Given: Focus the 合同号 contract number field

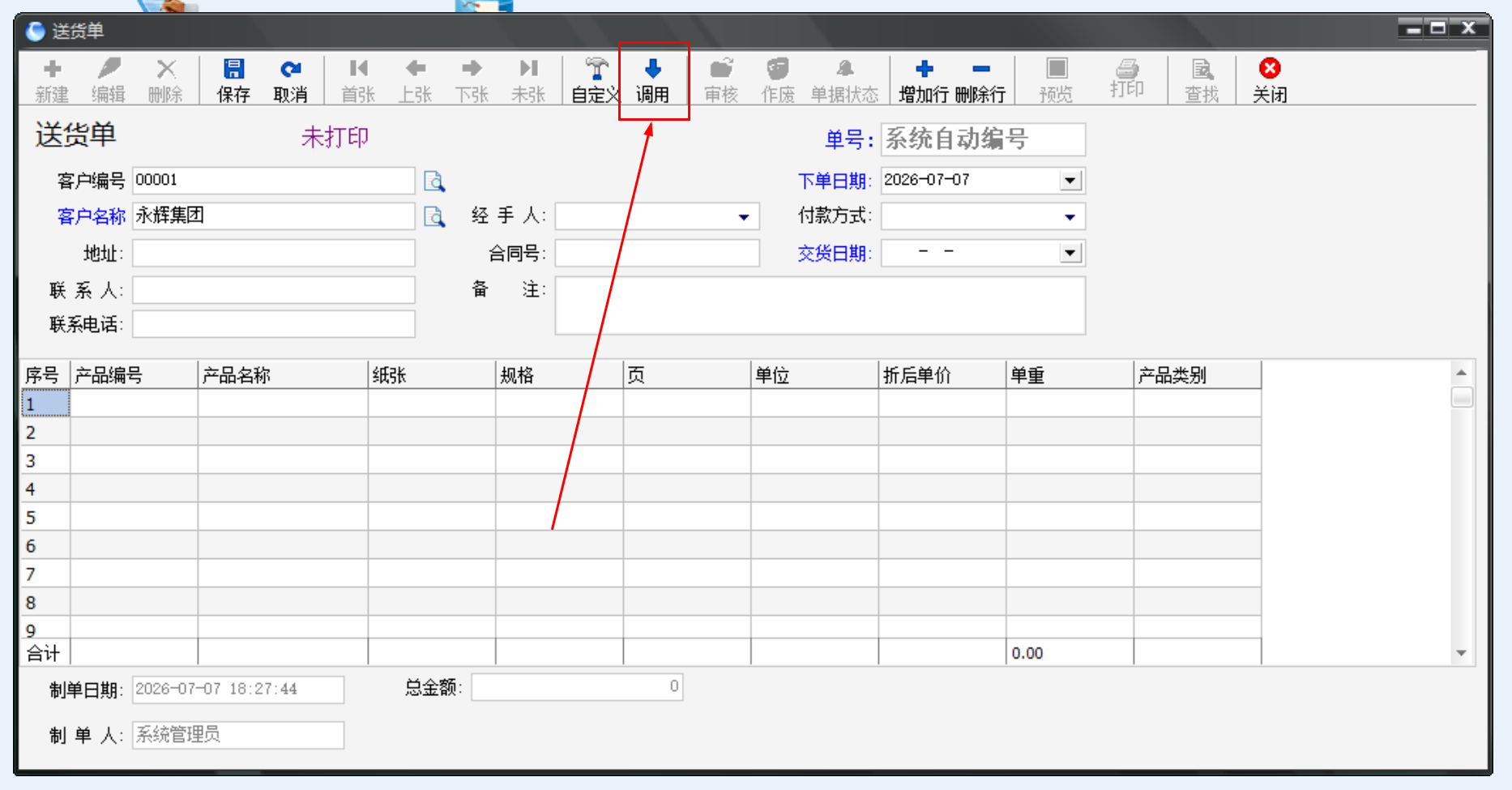Looking at the screenshot, I should (x=657, y=254).
